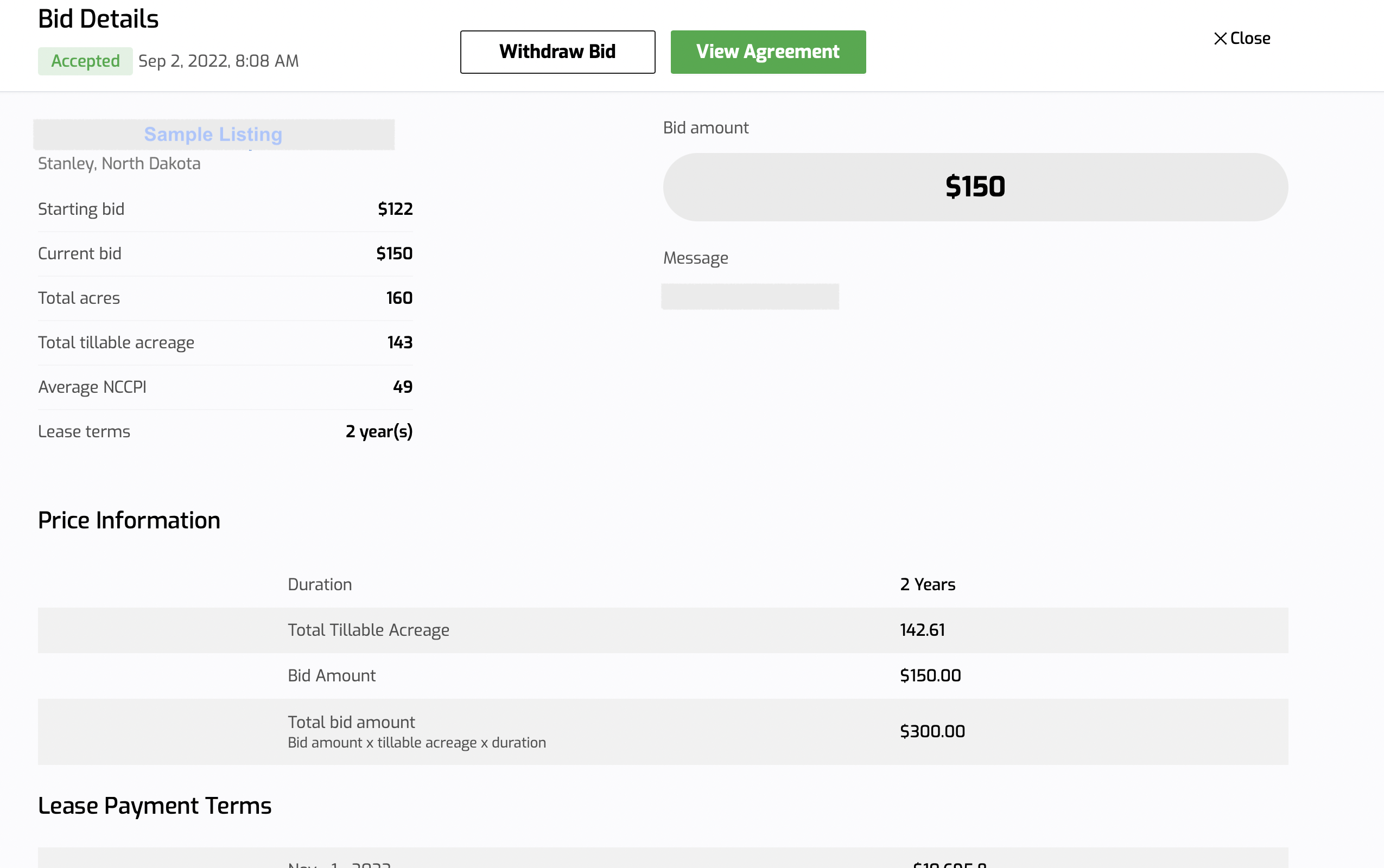Click the Message text box

click(x=750, y=296)
